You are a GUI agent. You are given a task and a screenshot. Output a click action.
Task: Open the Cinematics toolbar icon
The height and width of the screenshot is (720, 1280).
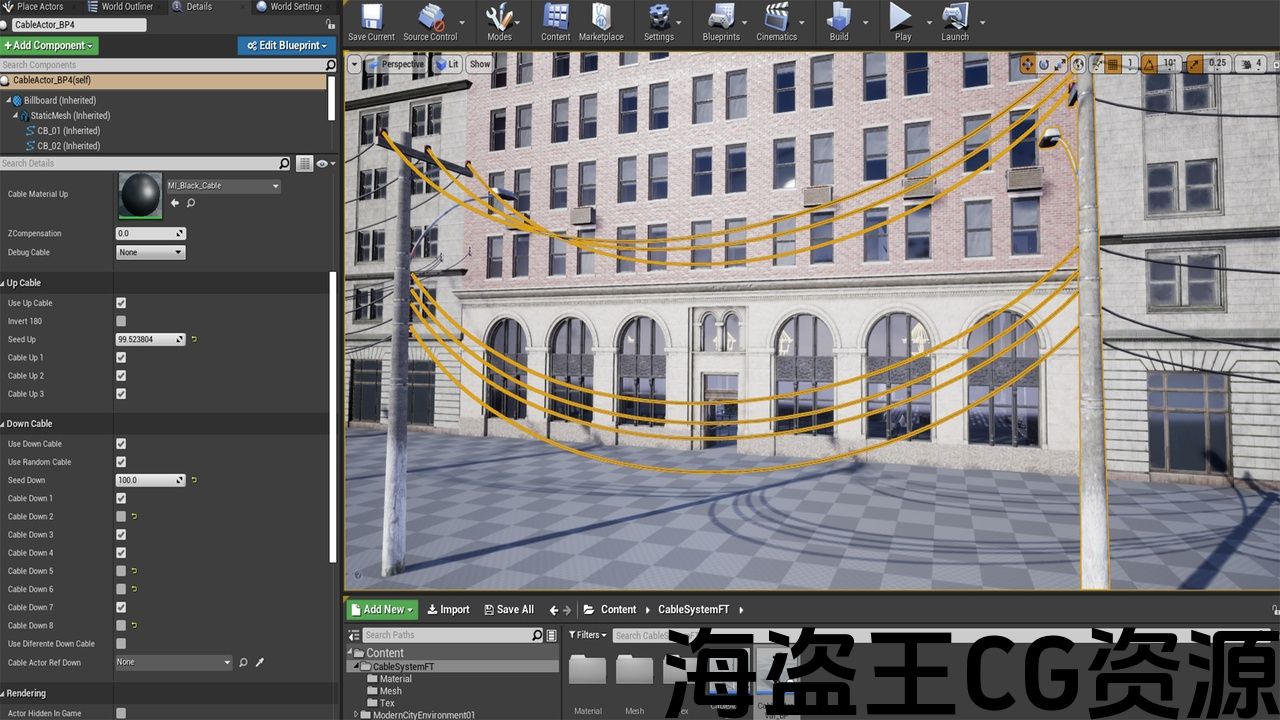tap(776, 18)
